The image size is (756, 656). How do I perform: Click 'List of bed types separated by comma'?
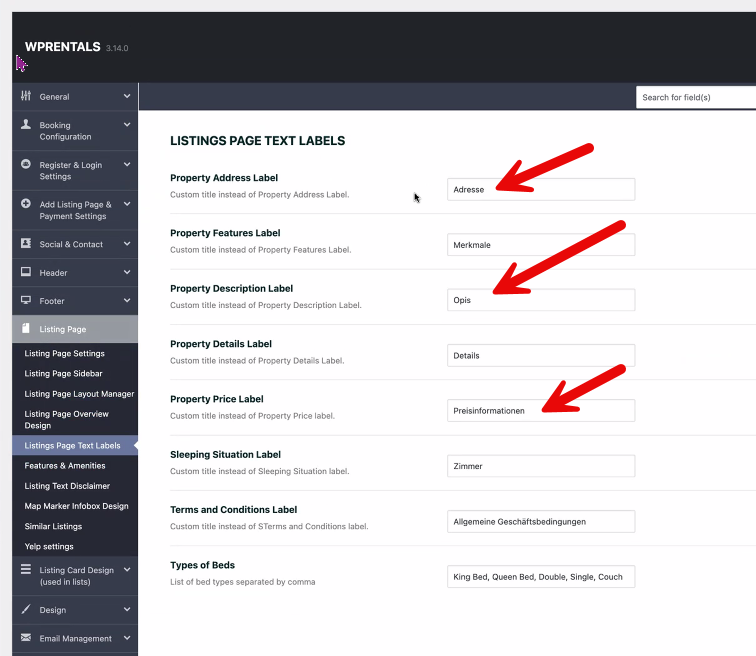tap(243, 582)
